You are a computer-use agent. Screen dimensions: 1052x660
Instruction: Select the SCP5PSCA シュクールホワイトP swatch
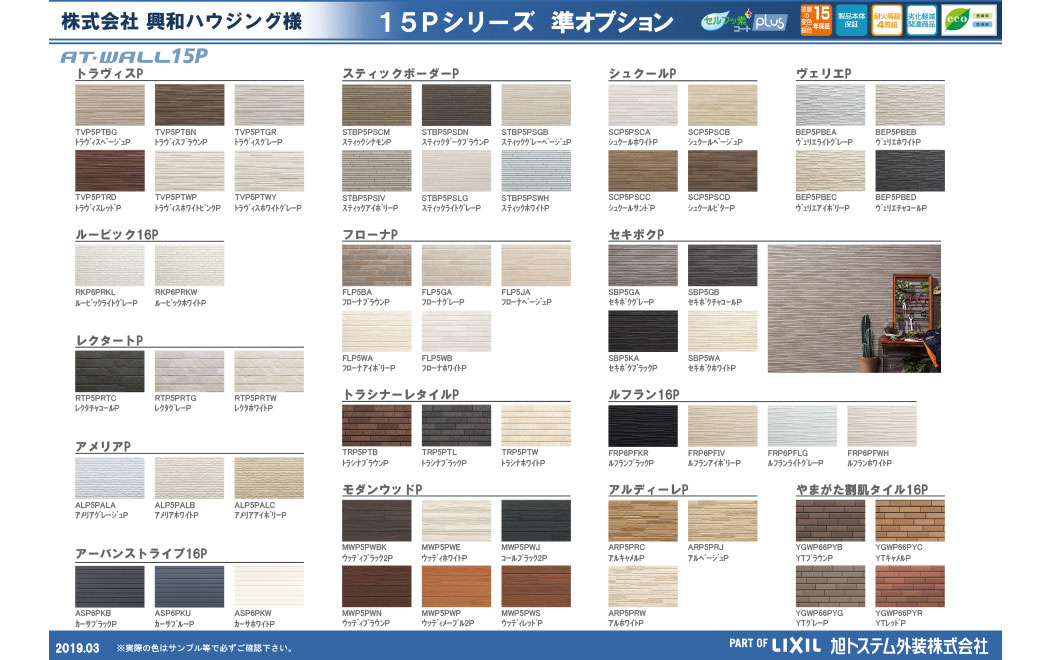pos(643,105)
